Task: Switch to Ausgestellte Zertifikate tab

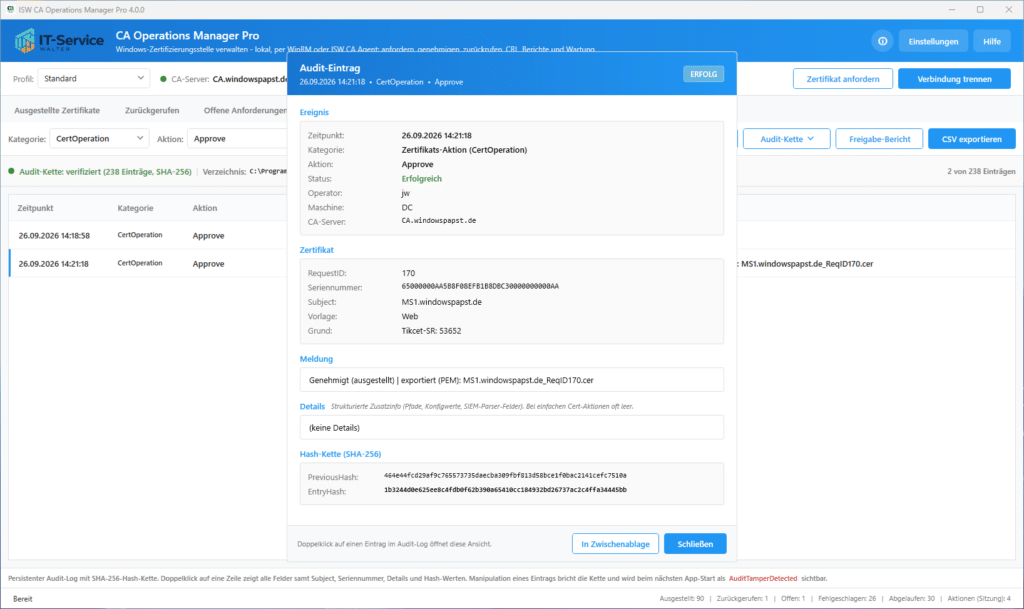Action: 57,110
